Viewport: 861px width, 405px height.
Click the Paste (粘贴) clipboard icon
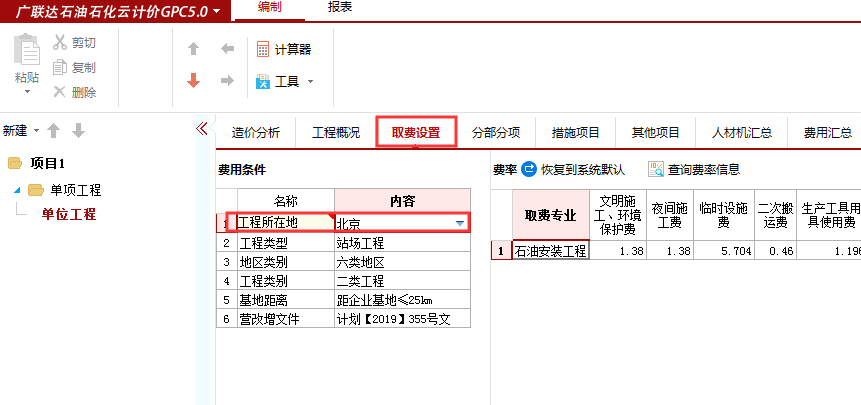pos(27,50)
